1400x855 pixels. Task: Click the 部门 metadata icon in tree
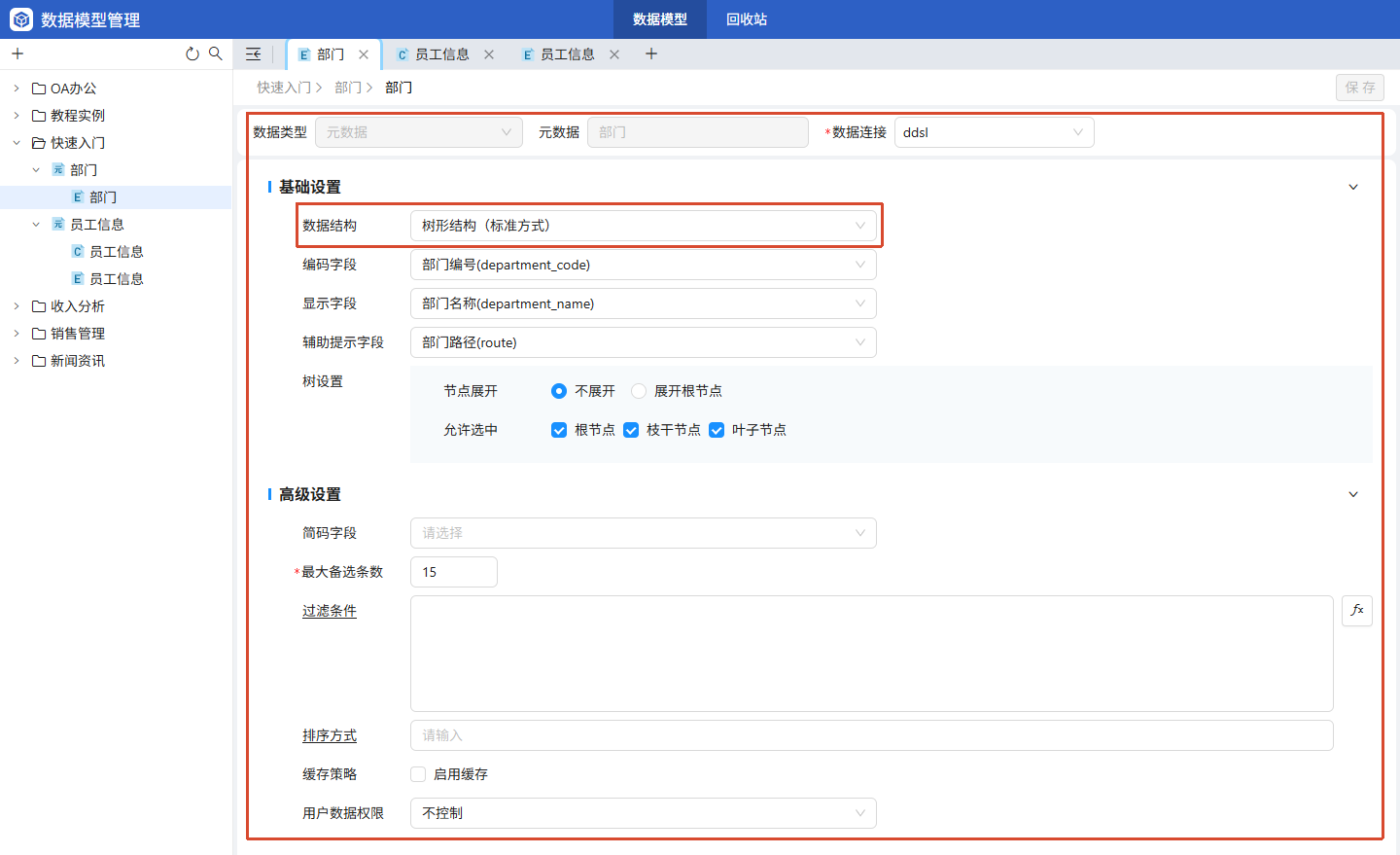58,170
